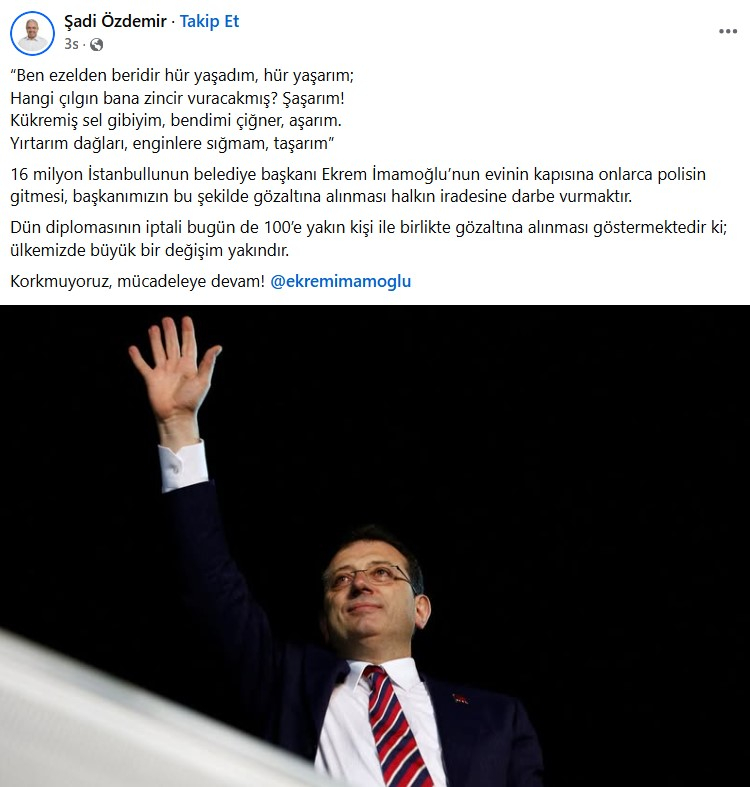Click the poem line "Hangi çılgın bana zincir"
Screen dimensions: 750x787
click(x=177, y=98)
